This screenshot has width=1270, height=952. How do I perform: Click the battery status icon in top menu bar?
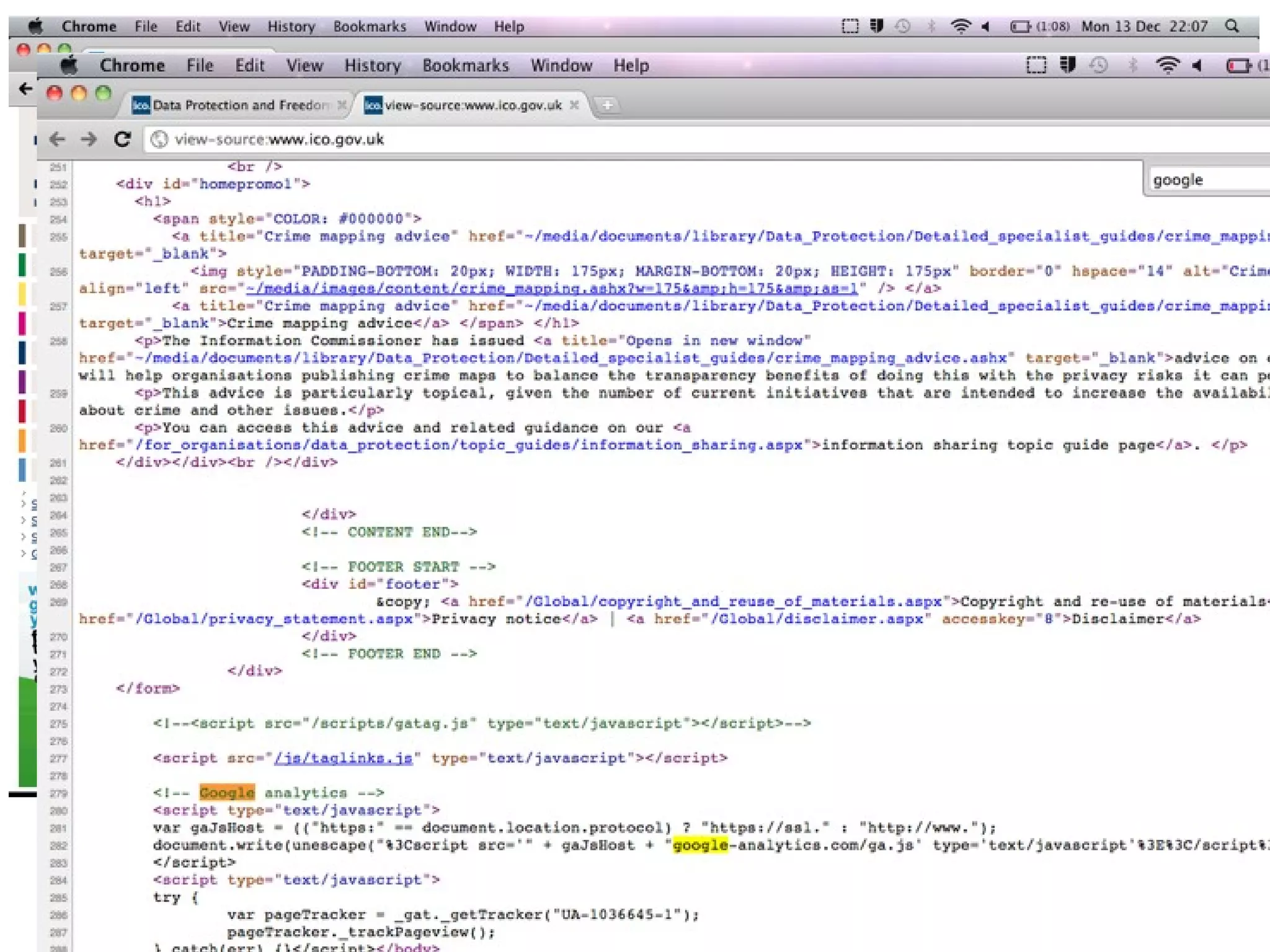(1020, 26)
